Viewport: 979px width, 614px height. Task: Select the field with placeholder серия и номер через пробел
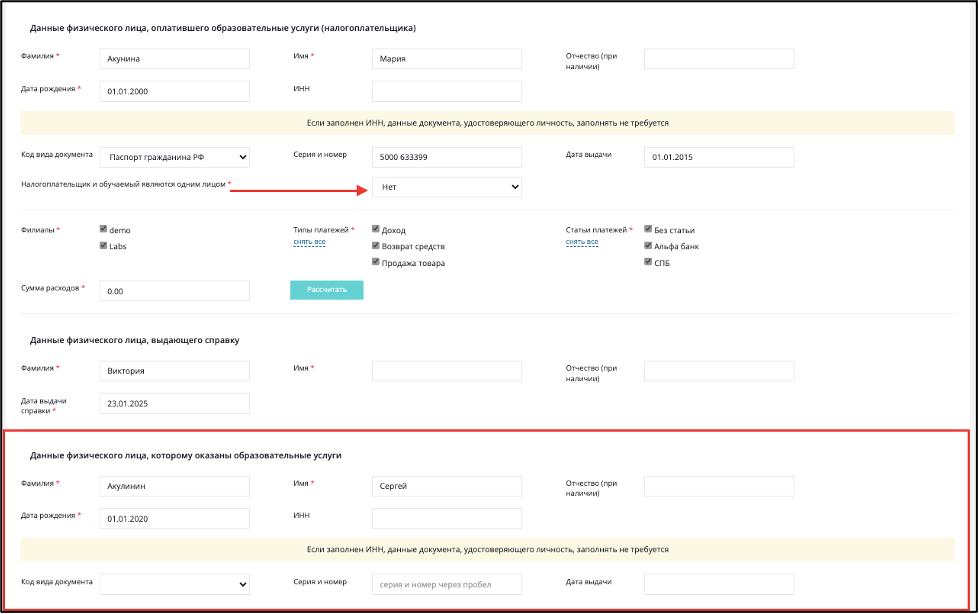[x=447, y=585]
